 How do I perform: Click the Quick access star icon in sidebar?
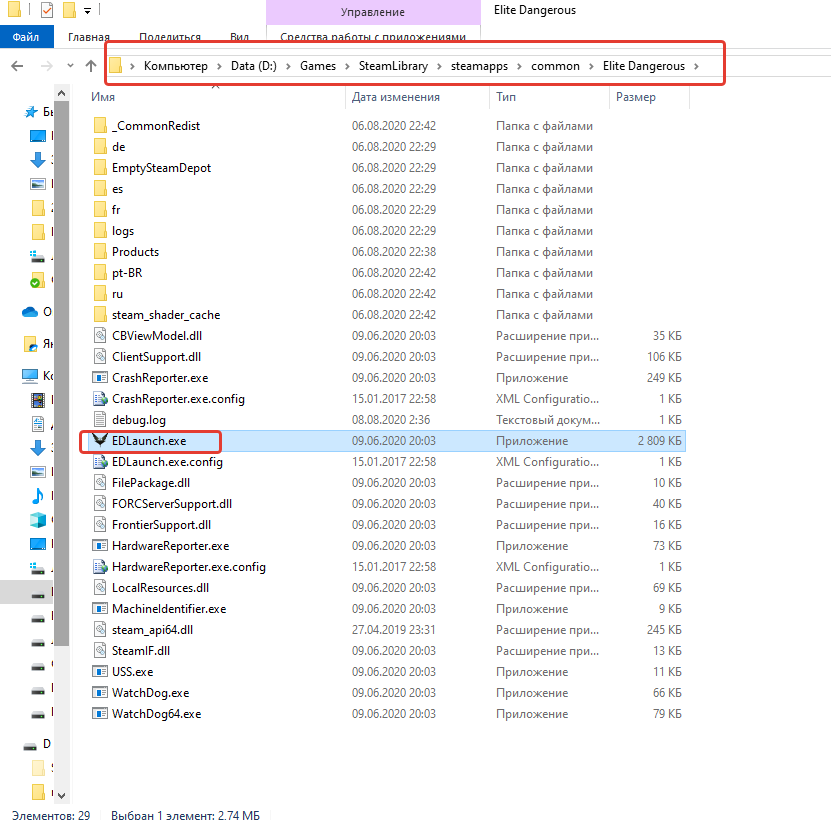[x=31, y=112]
